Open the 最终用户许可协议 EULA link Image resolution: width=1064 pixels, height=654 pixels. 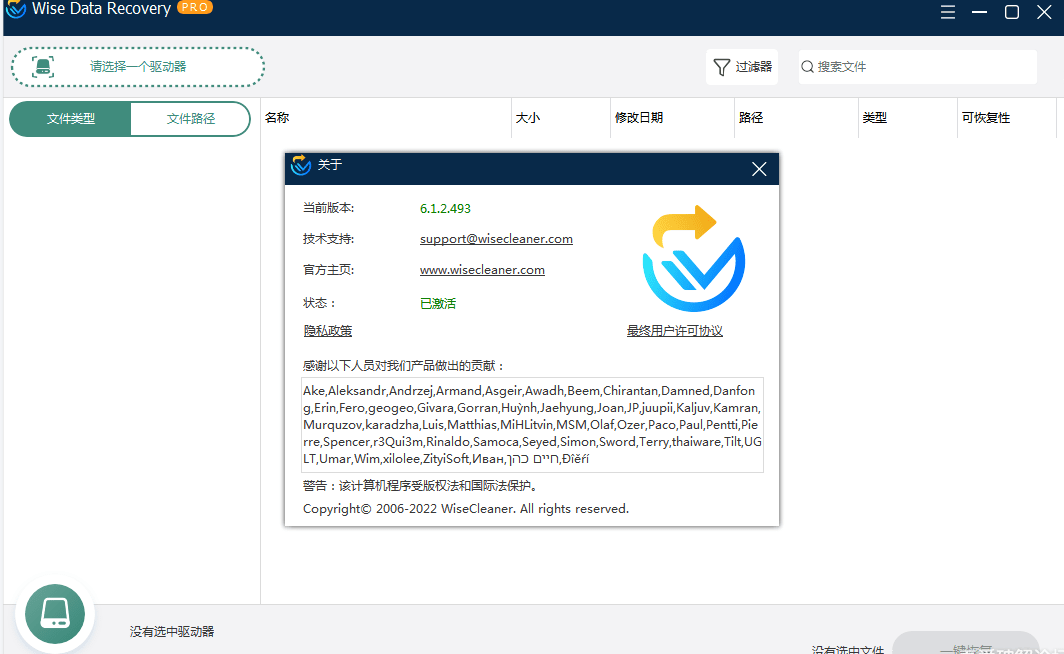click(x=674, y=331)
